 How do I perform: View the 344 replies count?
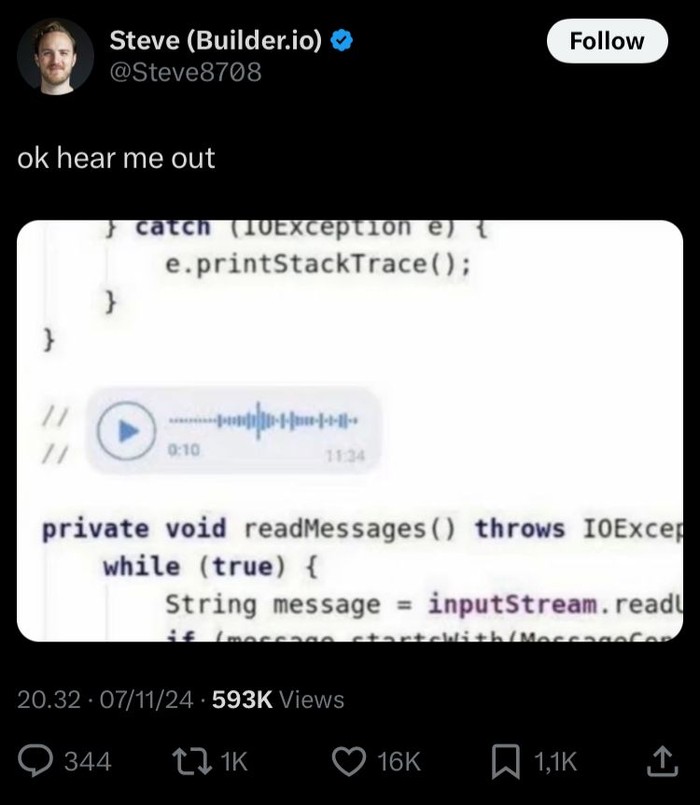88,761
